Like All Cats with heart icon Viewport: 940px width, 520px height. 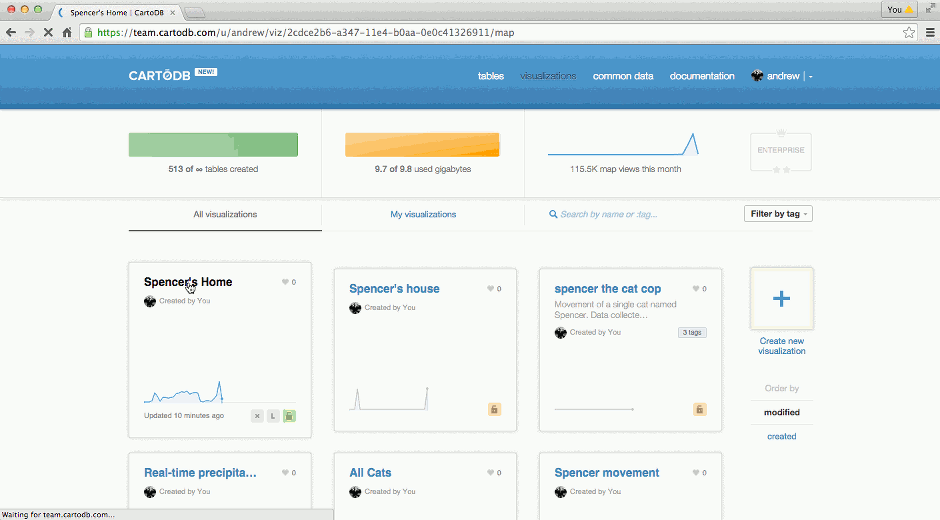(490, 473)
